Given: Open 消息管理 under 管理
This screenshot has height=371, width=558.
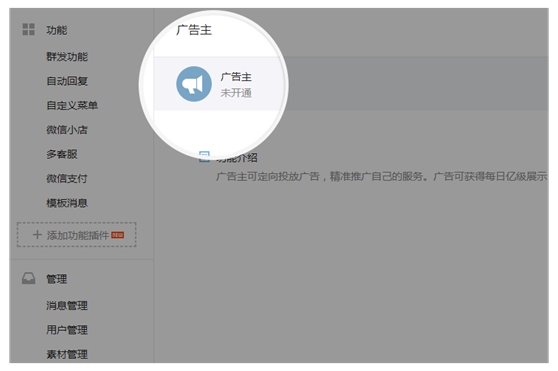Looking at the screenshot, I should 67,306.
